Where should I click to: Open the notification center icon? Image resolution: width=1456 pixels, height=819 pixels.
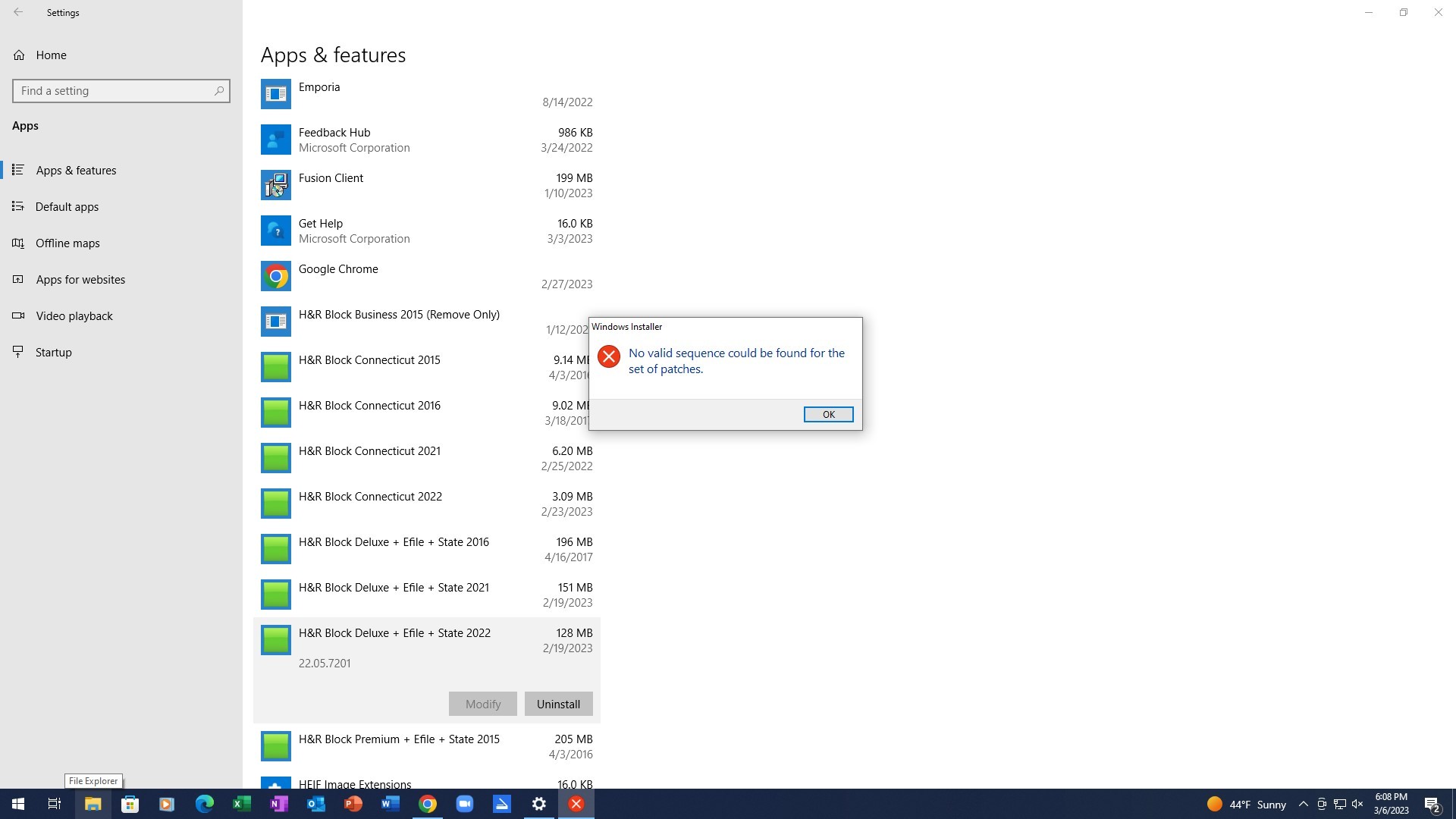1432,804
